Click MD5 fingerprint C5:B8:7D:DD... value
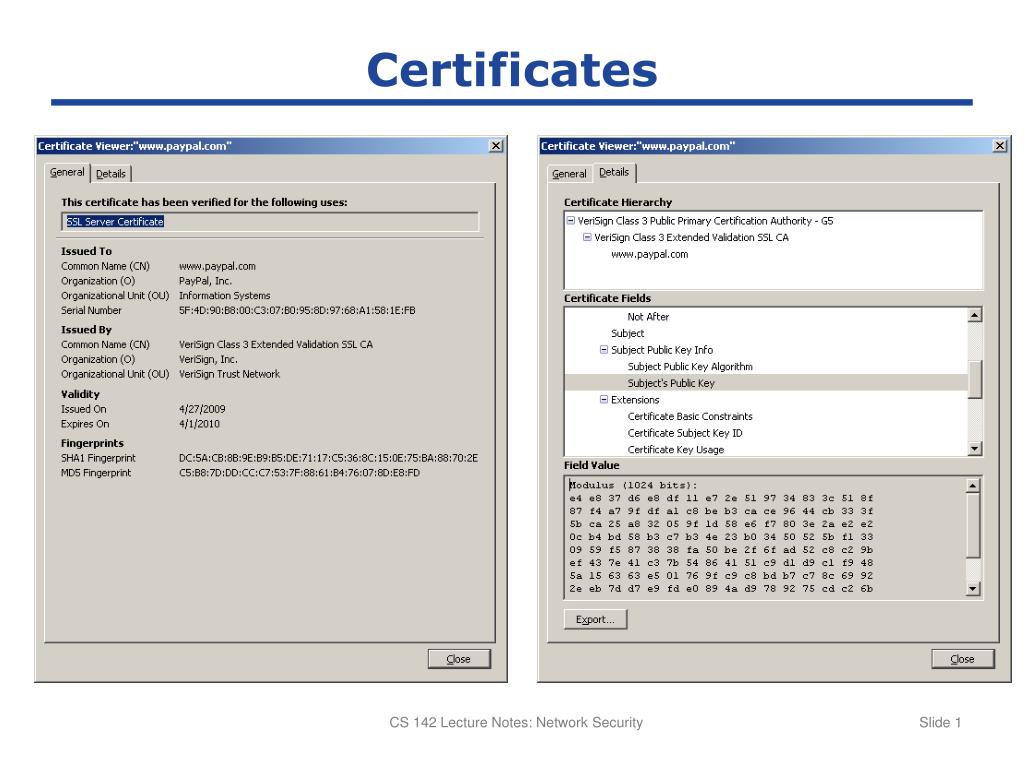This screenshot has height=768, width=1024. pos(300,473)
